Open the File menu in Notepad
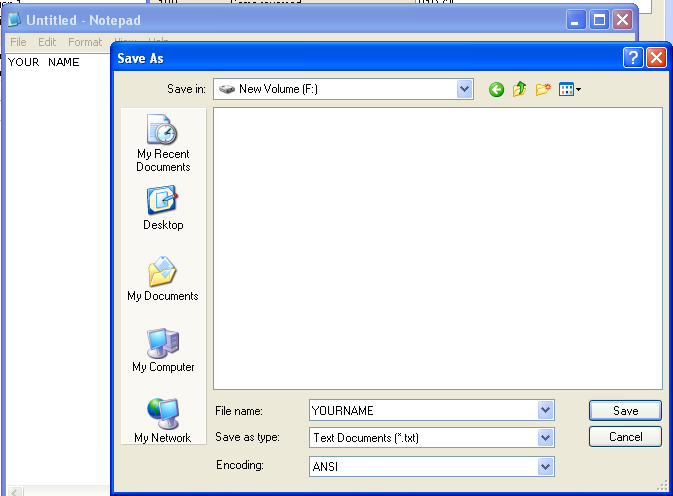Viewport: 673px width, 496px height. coord(18,42)
